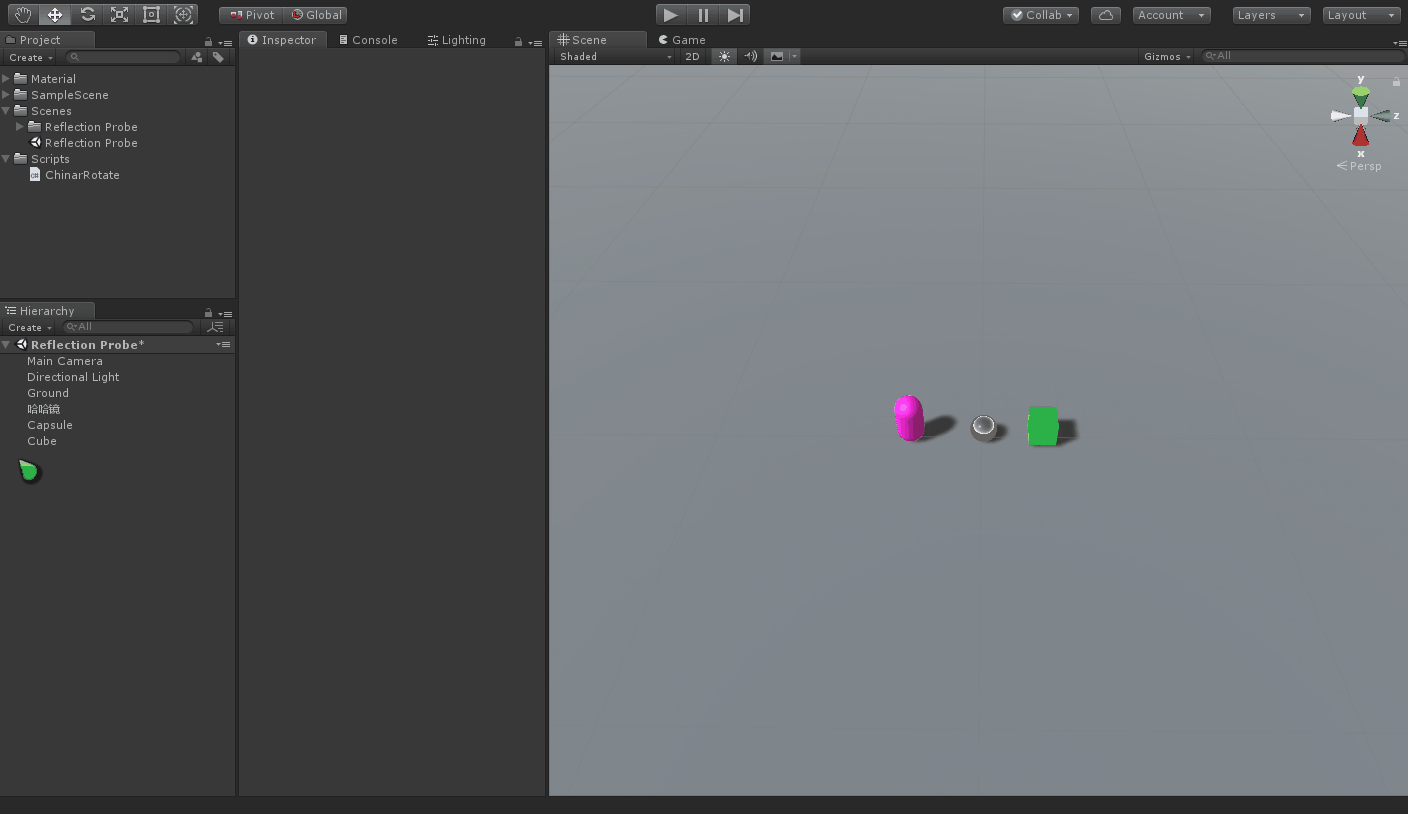
Task: Open the Layers dropdown
Action: click(1271, 15)
